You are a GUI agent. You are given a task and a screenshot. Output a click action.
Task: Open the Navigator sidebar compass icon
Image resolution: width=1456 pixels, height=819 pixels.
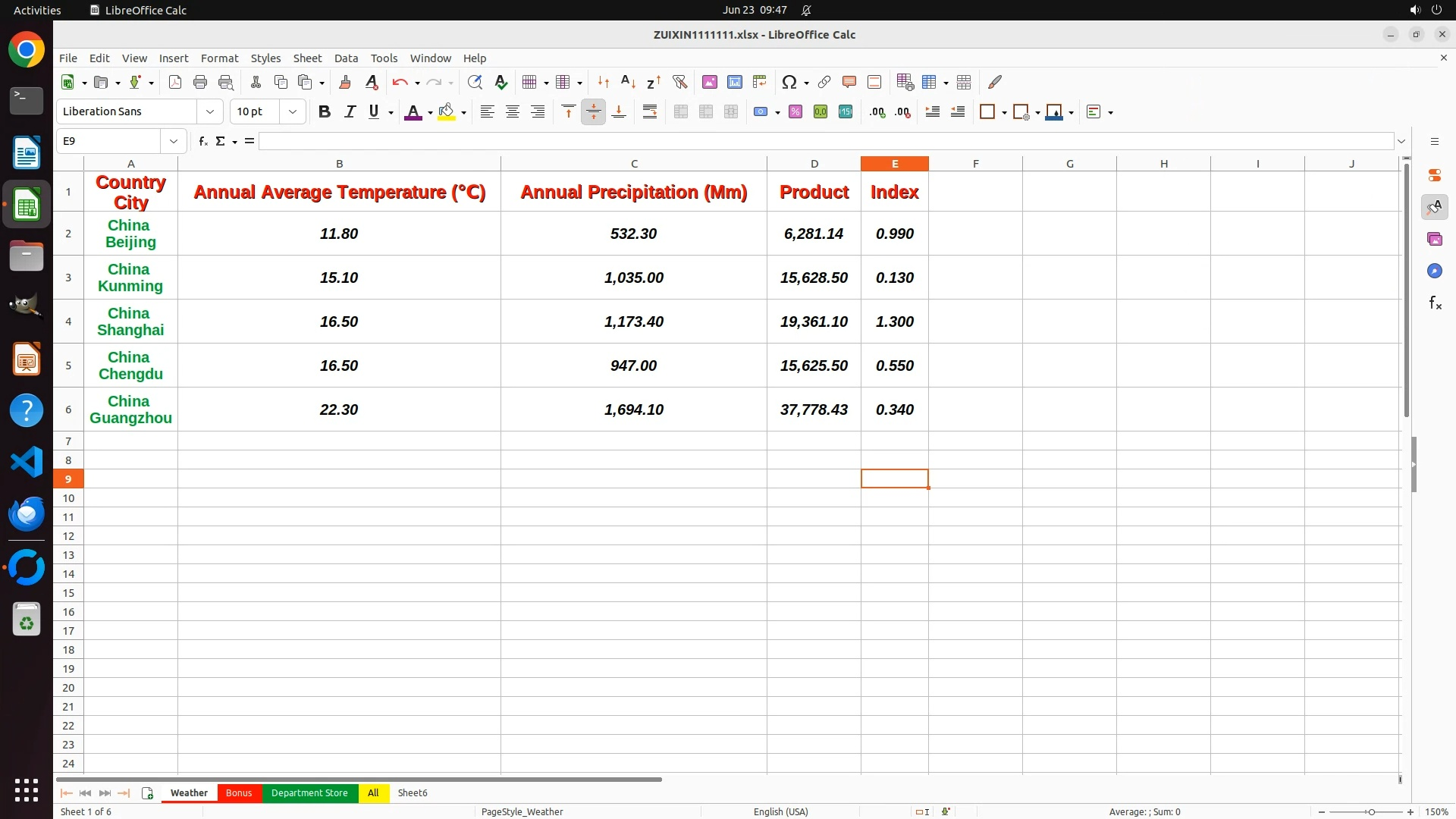1434,271
